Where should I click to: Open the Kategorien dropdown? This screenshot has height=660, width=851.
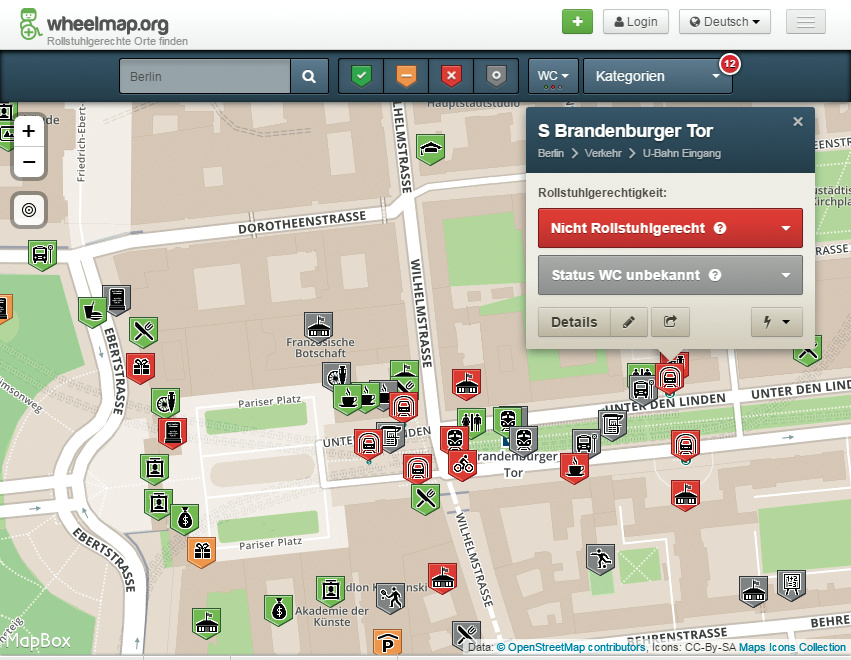pyautogui.click(x=657, y=76)
